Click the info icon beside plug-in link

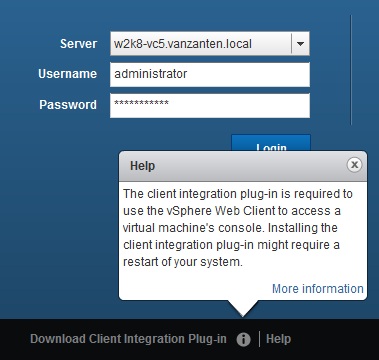coord(243,340)
